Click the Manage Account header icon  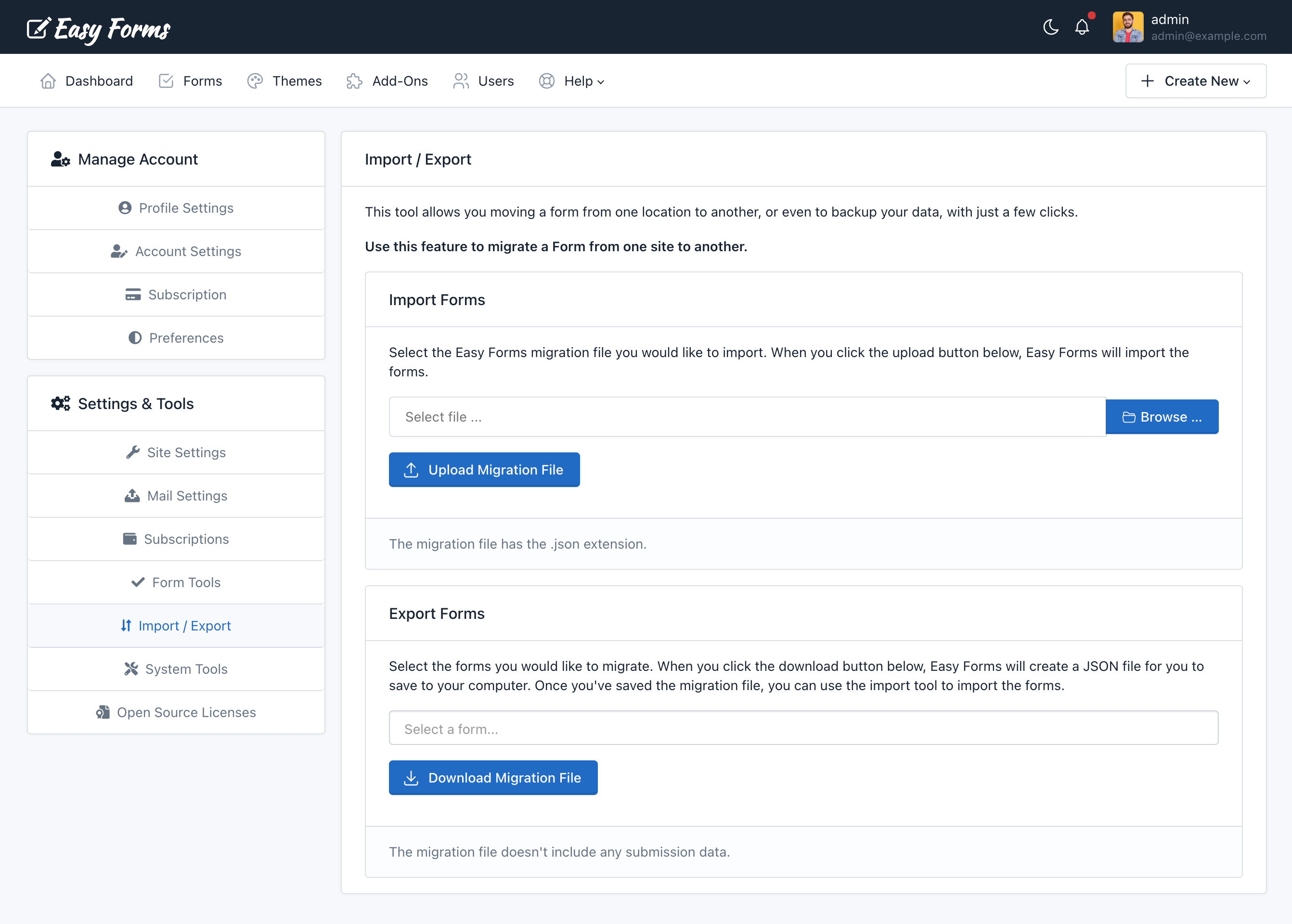tap(60, 159)
